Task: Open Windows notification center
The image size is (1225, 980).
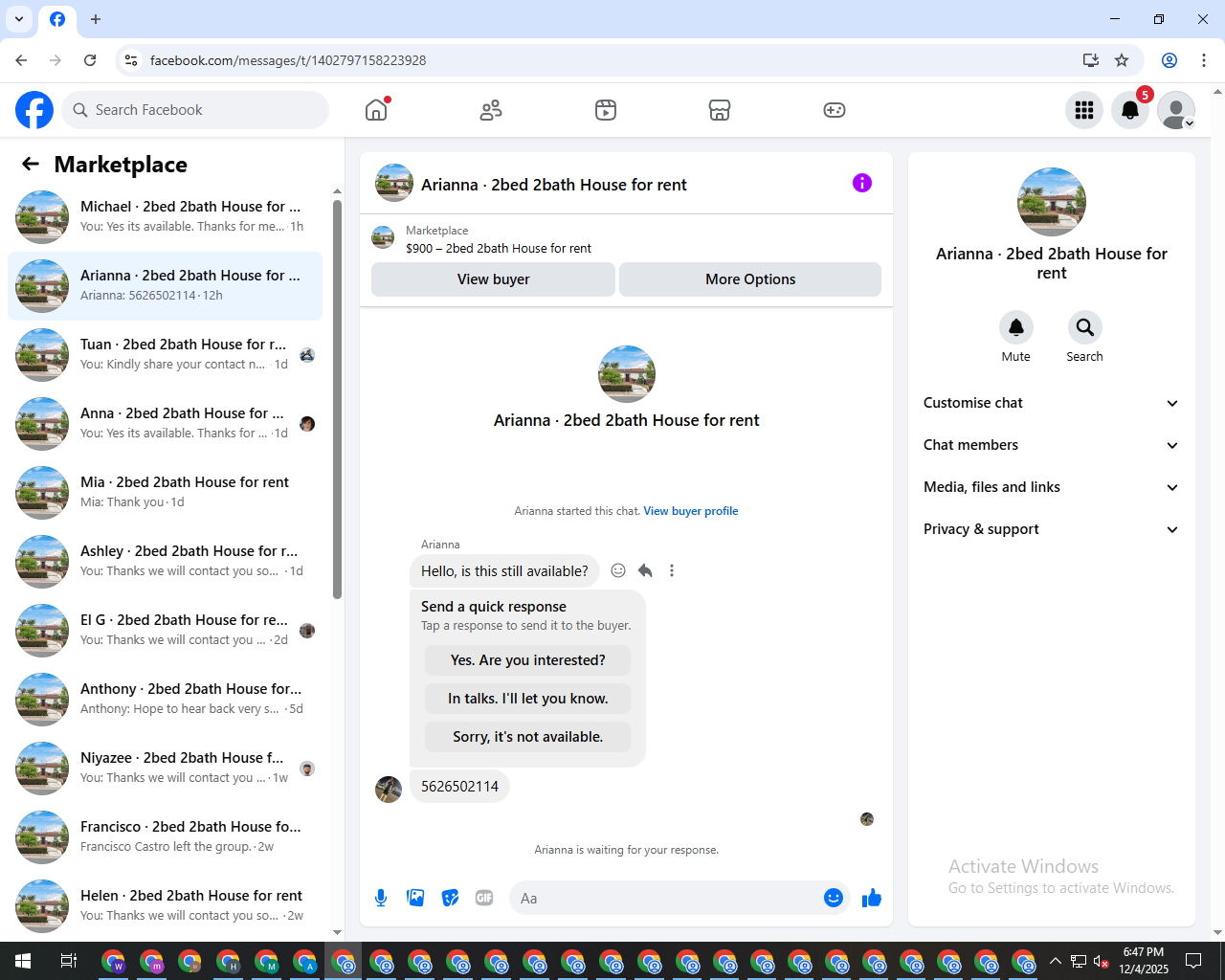Action: (x=1193, y=961)
